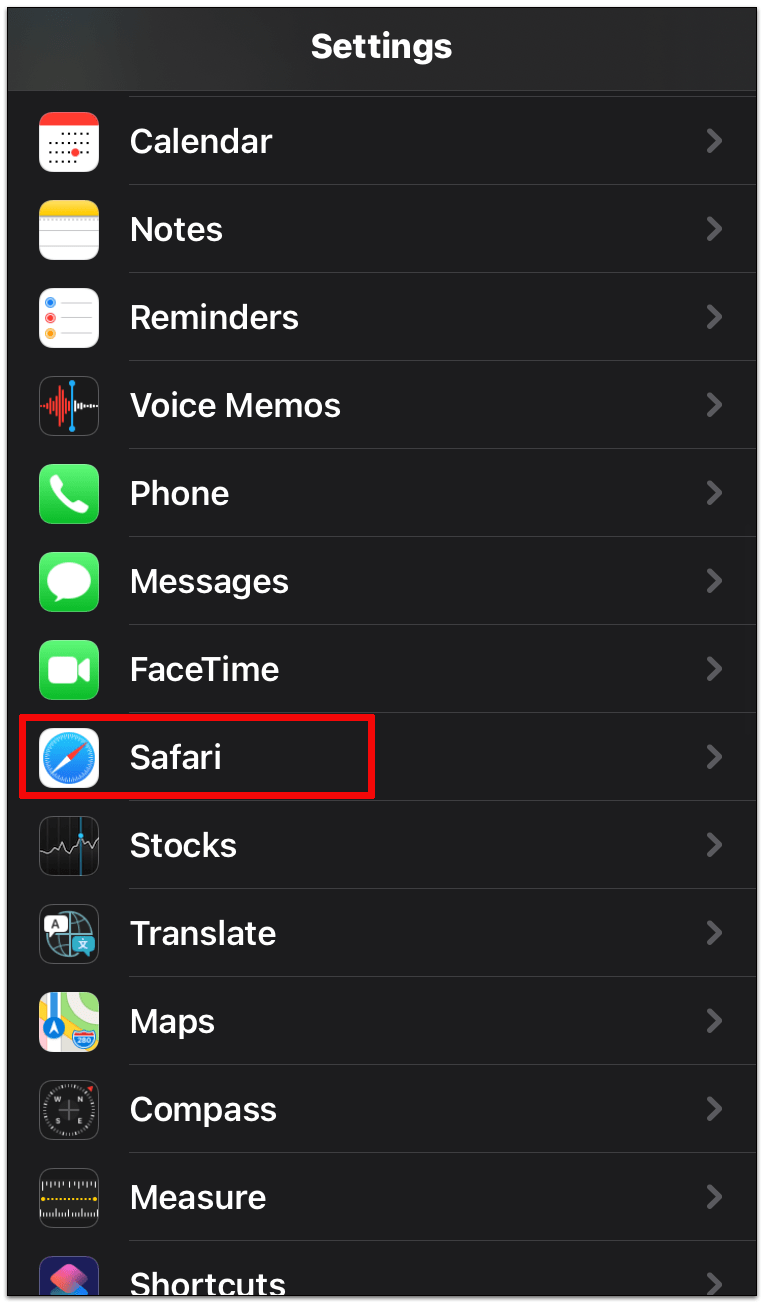Select the Shortcuts row label
The image size is (765, 1304).
click(x=208, y=1284)
